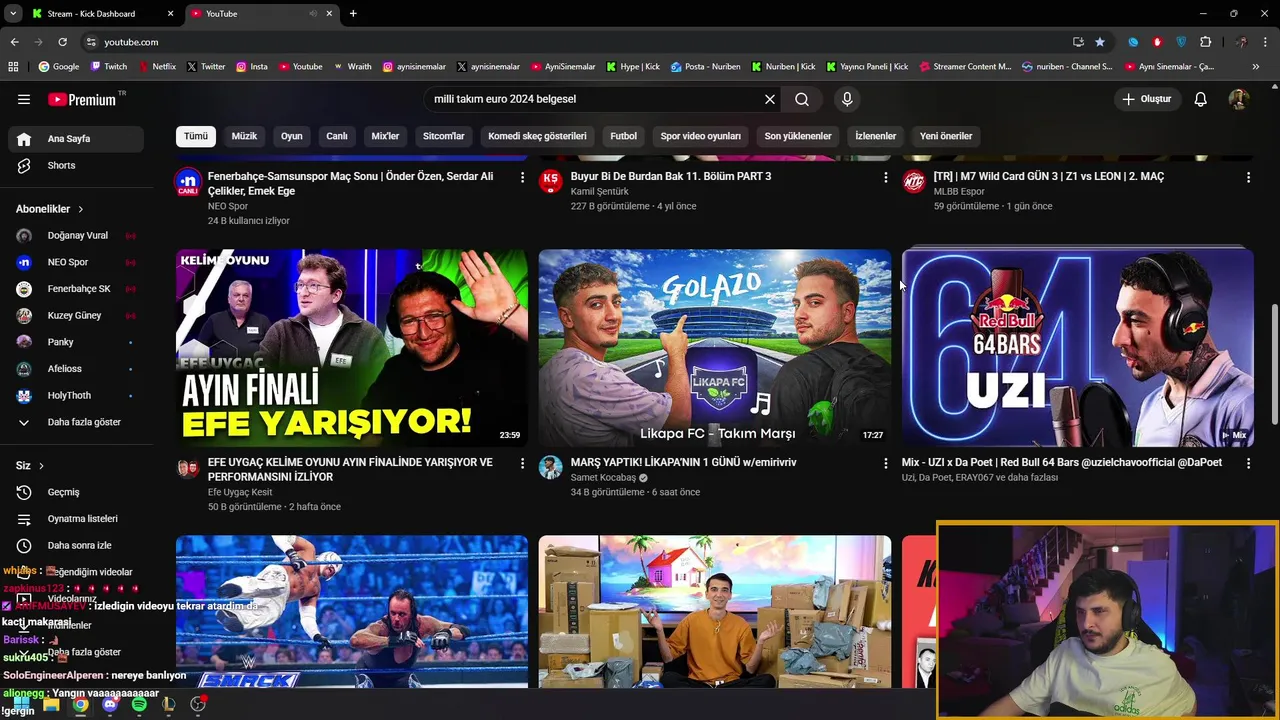Select Komedi skeç gösterileri chip
This screenshot has height=720, width=1280.
tap(537, 136)
